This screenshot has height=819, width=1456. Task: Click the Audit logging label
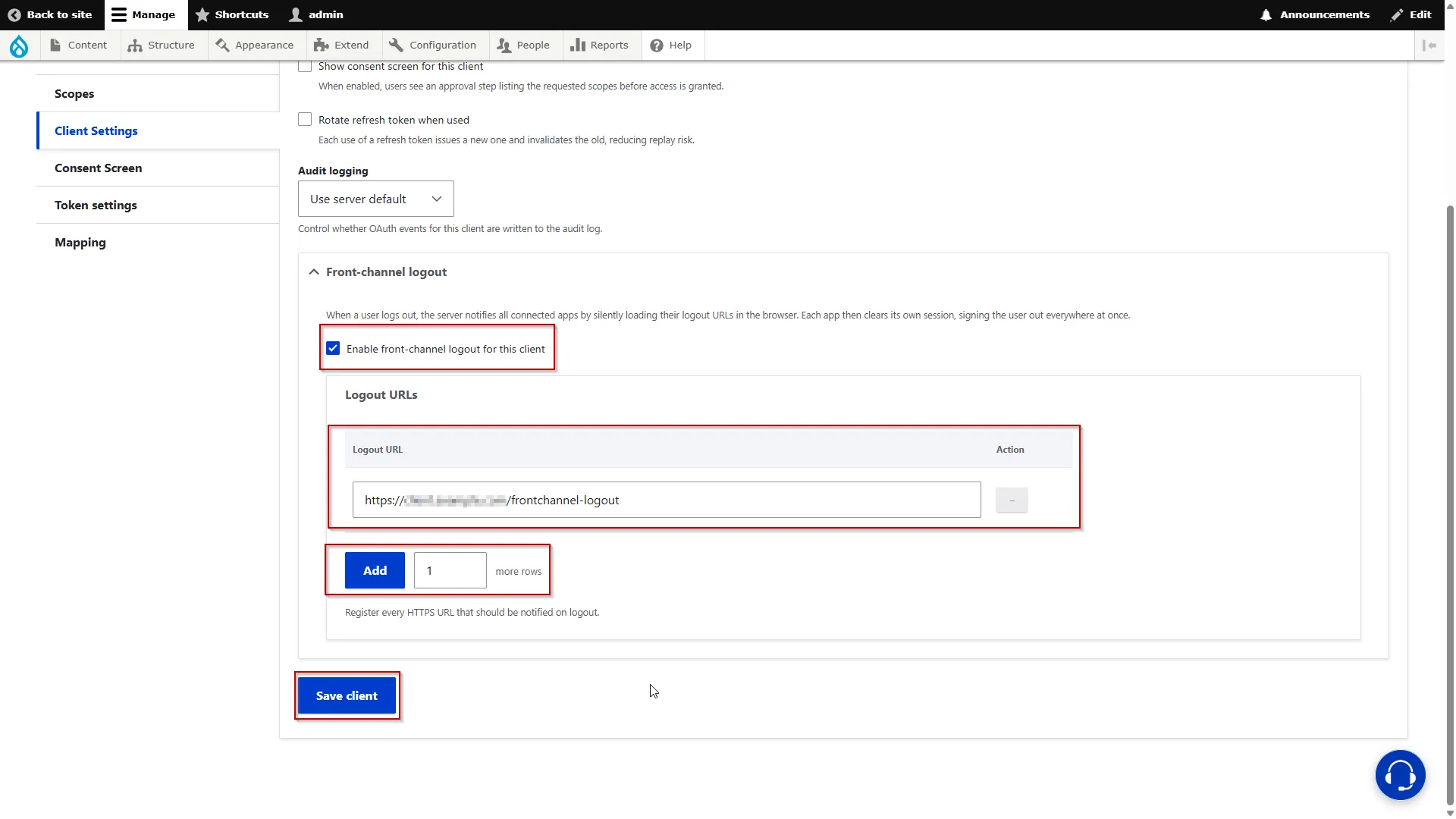tap(333, 171)
